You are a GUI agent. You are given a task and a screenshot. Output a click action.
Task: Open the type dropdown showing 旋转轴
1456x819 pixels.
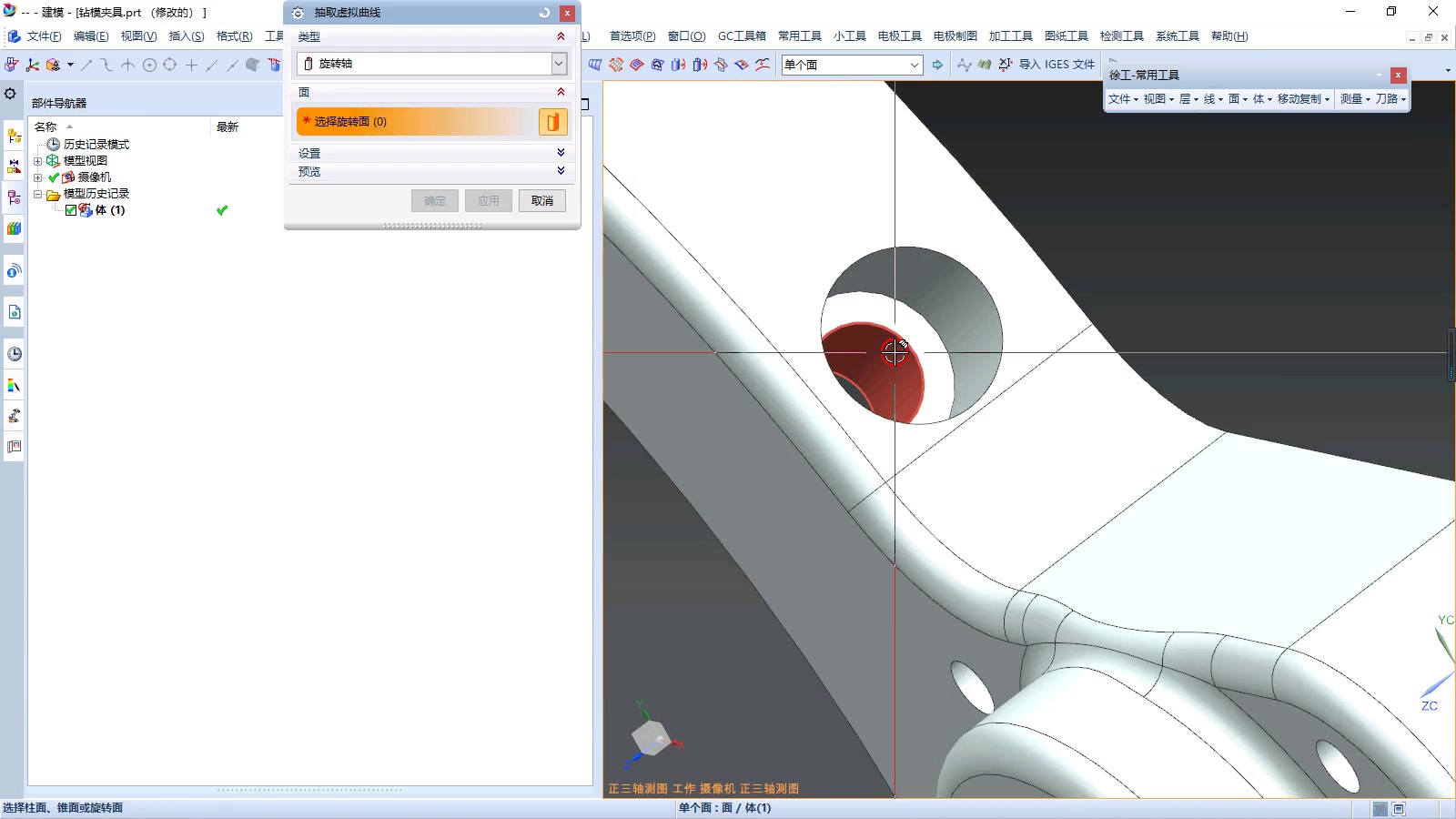coord(432,64)
